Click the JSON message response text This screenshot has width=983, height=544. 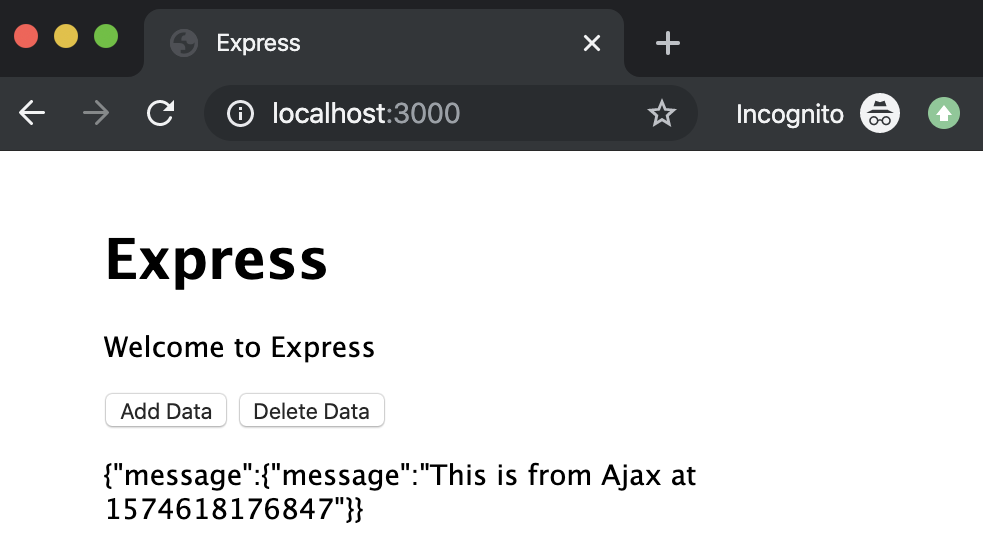[400, 492]
